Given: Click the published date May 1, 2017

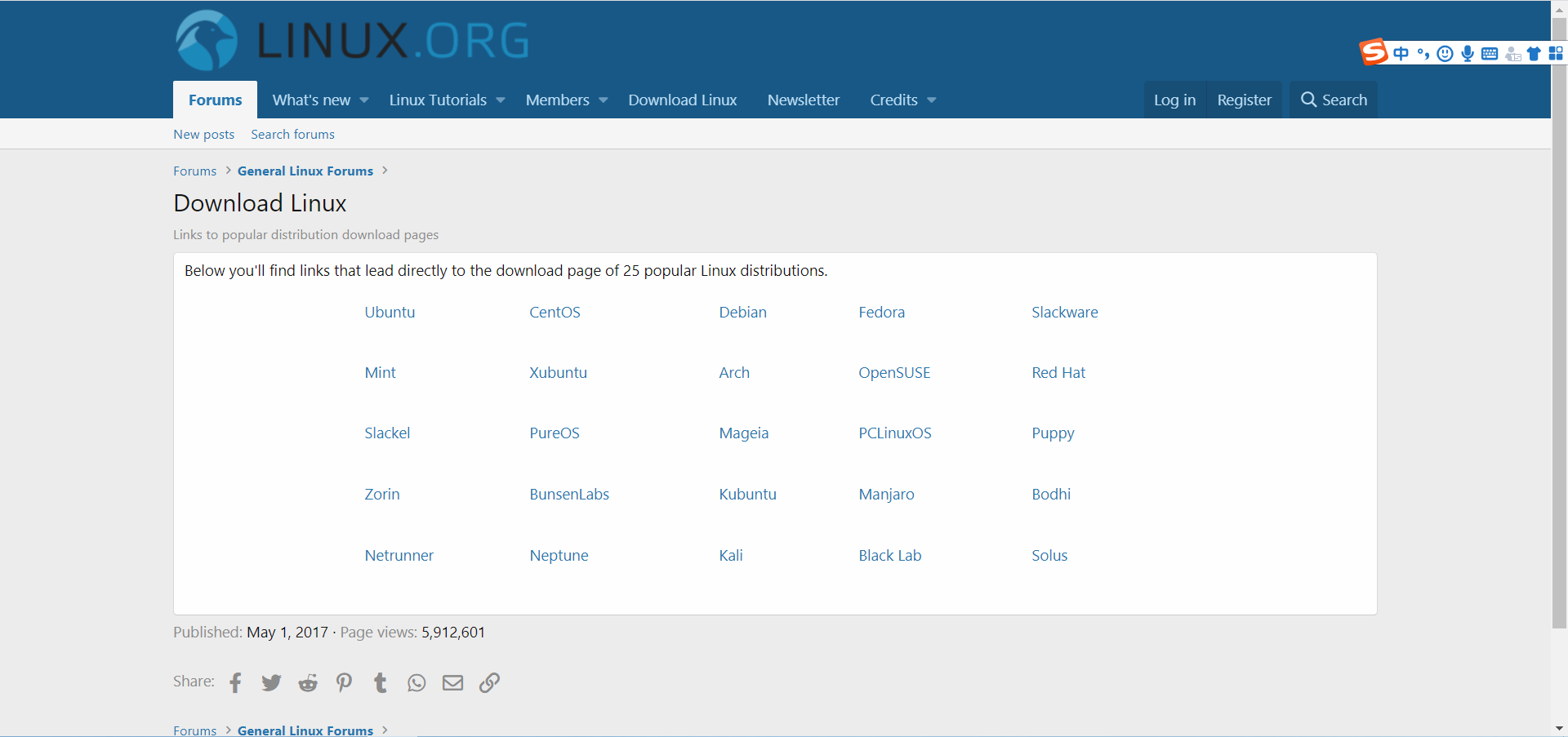Looking at the screenshot, I should point(287,633).
